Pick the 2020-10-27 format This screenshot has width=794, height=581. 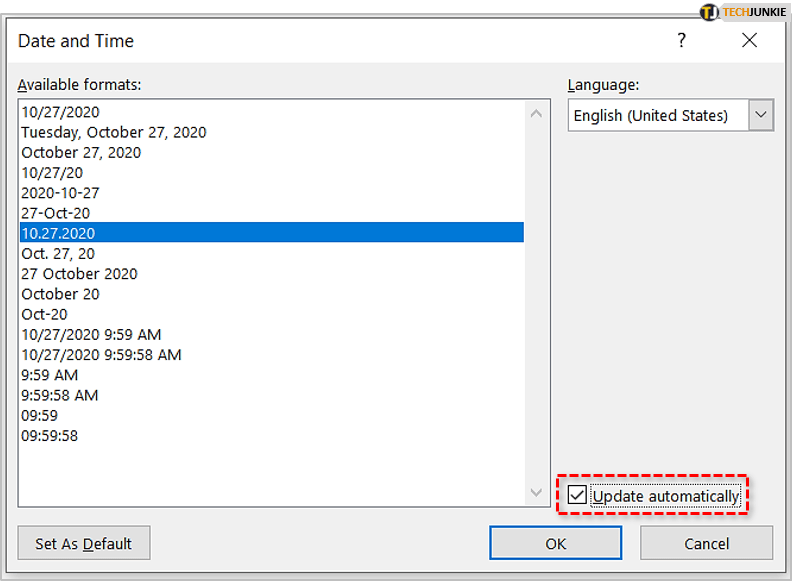point(61,193)
